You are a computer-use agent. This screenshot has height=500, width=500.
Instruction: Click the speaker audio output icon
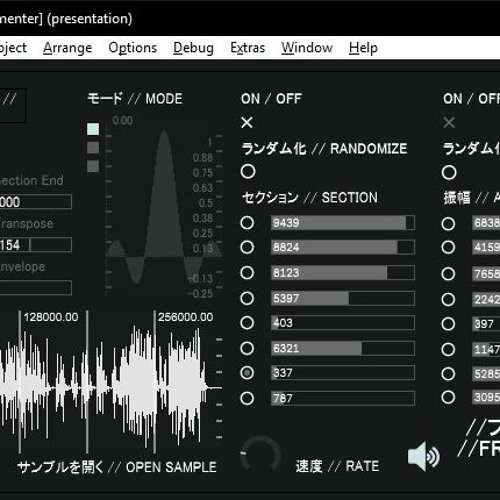coord(423,457)
